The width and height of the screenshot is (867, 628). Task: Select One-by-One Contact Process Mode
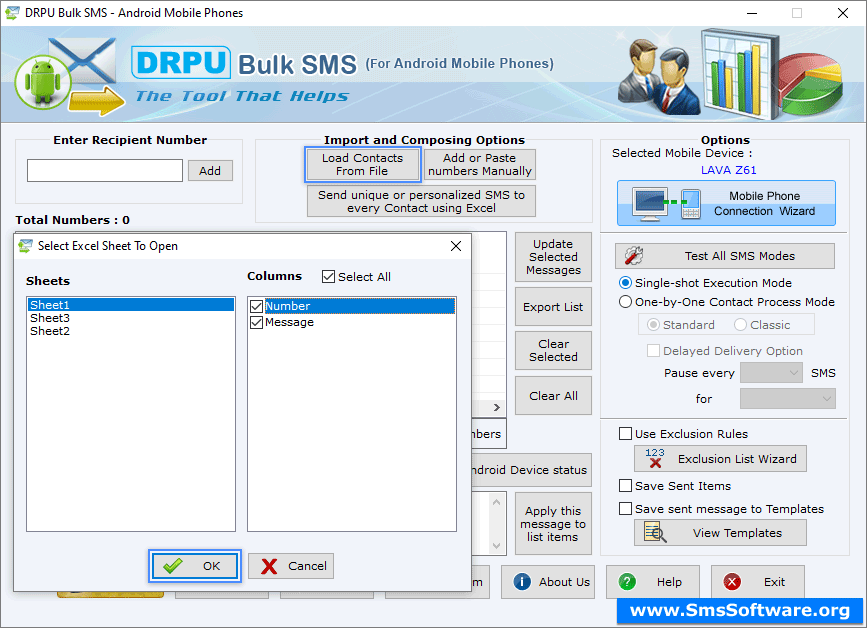point(625,302)
